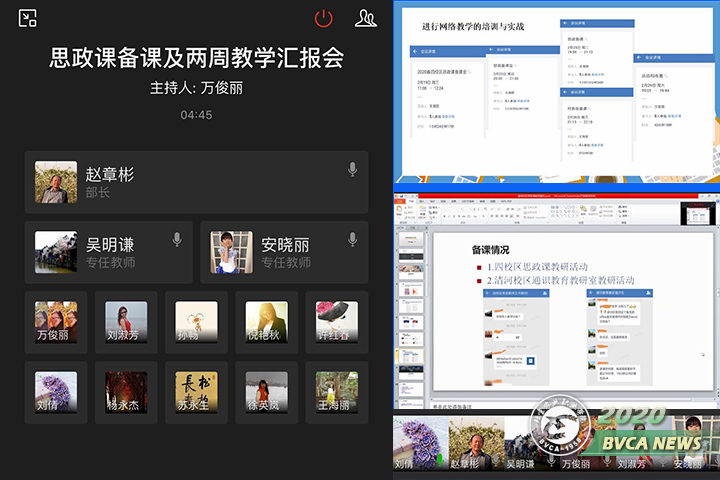Toggle the microphone for 赵章彬
The height and width of the screenshot is (480, 720).
pos(352,170)
